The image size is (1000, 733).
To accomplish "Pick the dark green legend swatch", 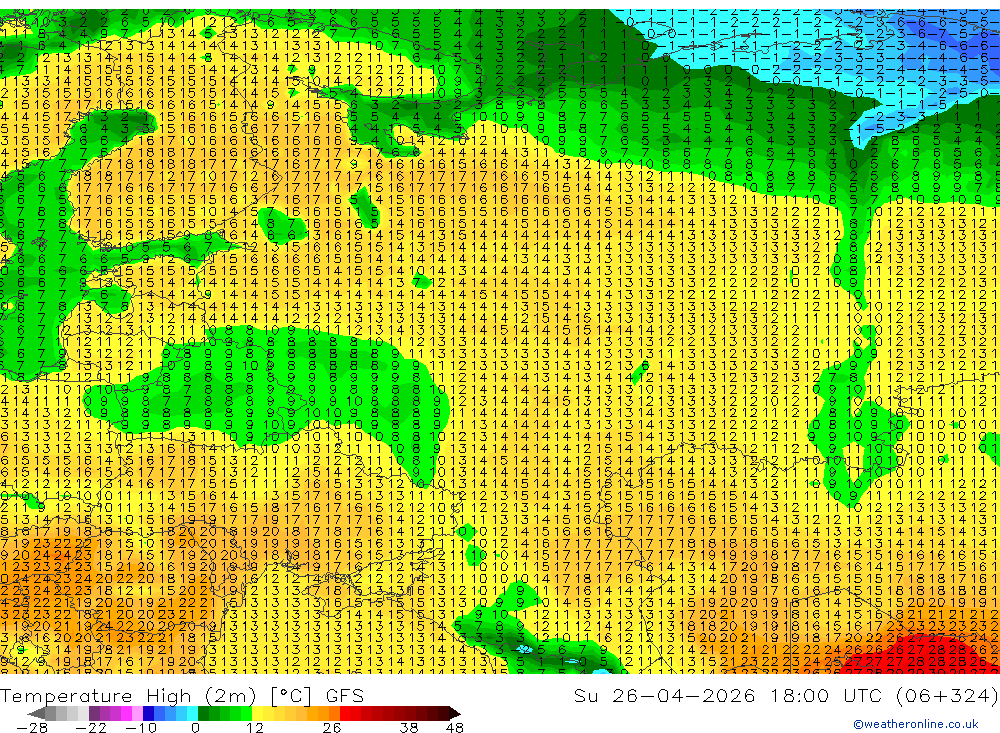I will coord(203,714).
